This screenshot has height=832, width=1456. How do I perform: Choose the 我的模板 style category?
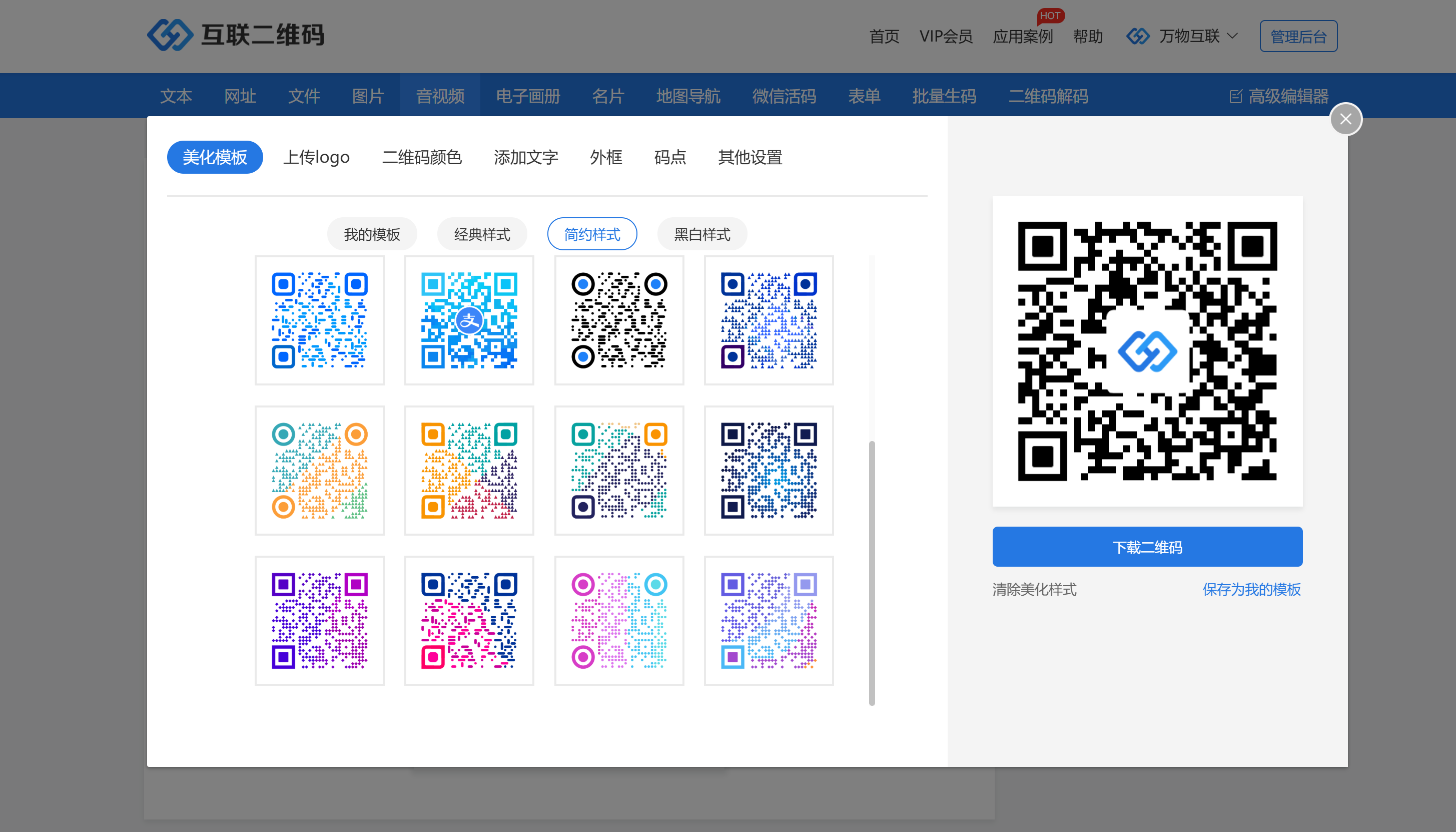coord(372,234)
